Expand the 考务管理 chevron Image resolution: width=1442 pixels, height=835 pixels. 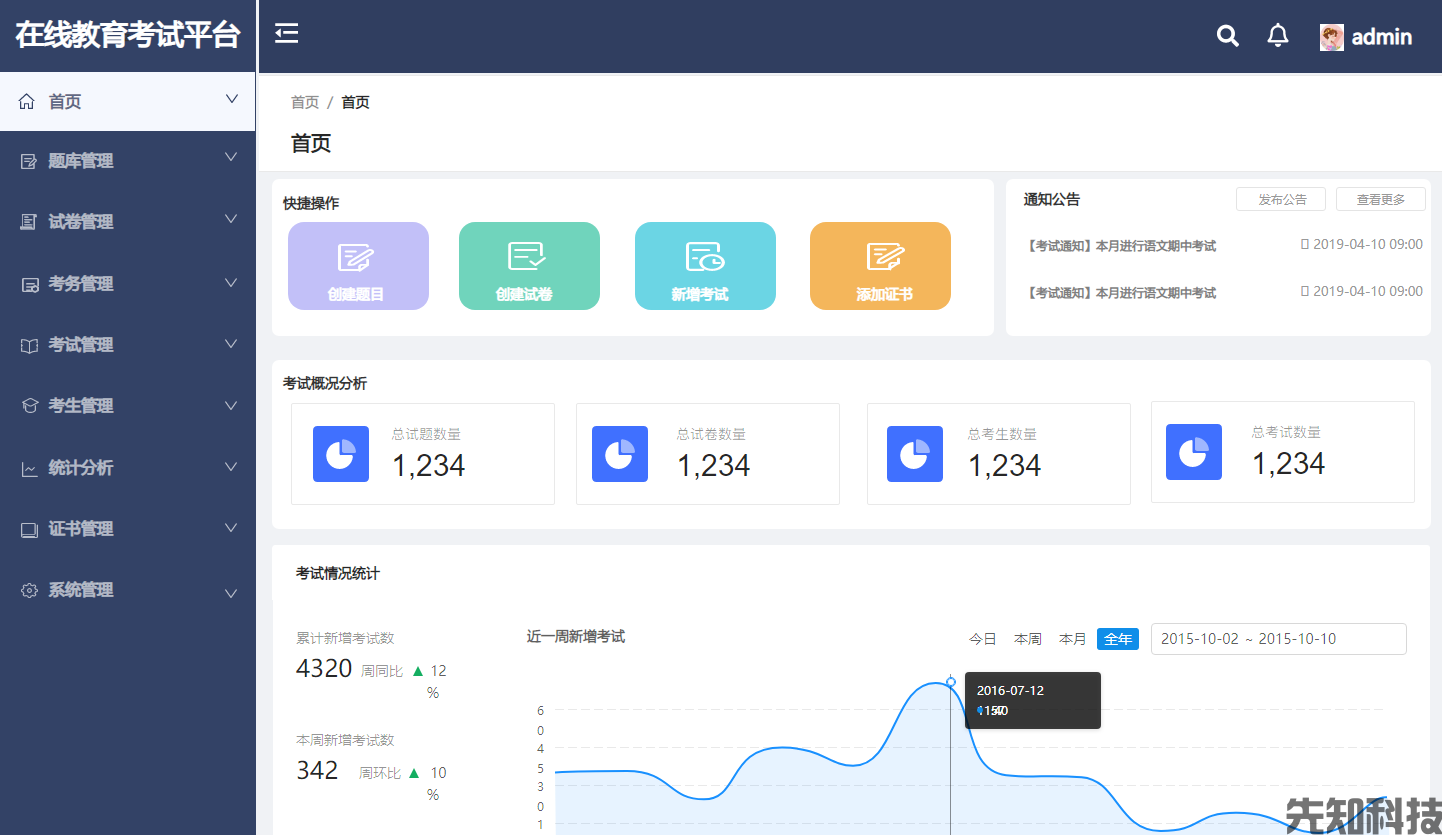231,282
